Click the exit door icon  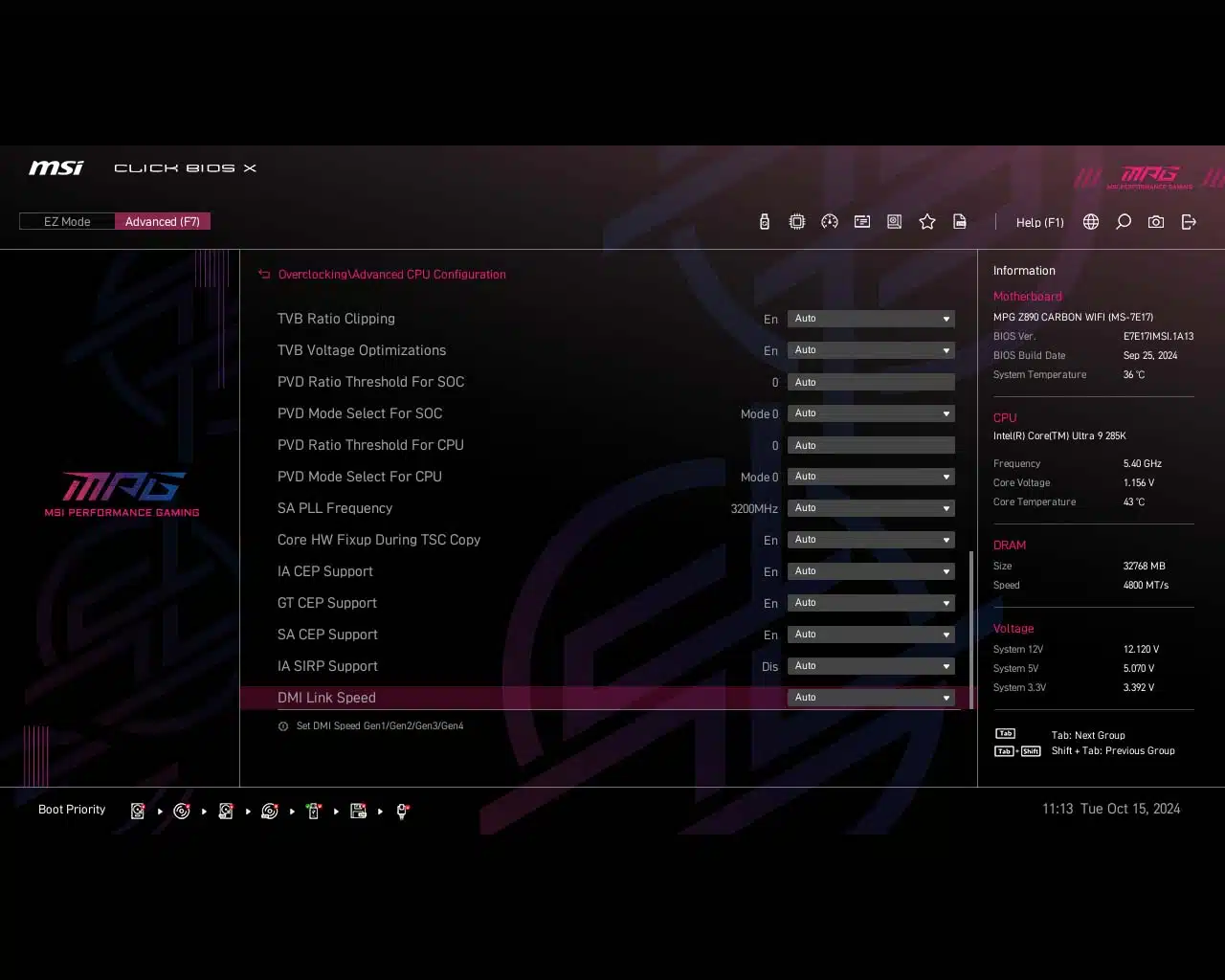[1189, 222]
